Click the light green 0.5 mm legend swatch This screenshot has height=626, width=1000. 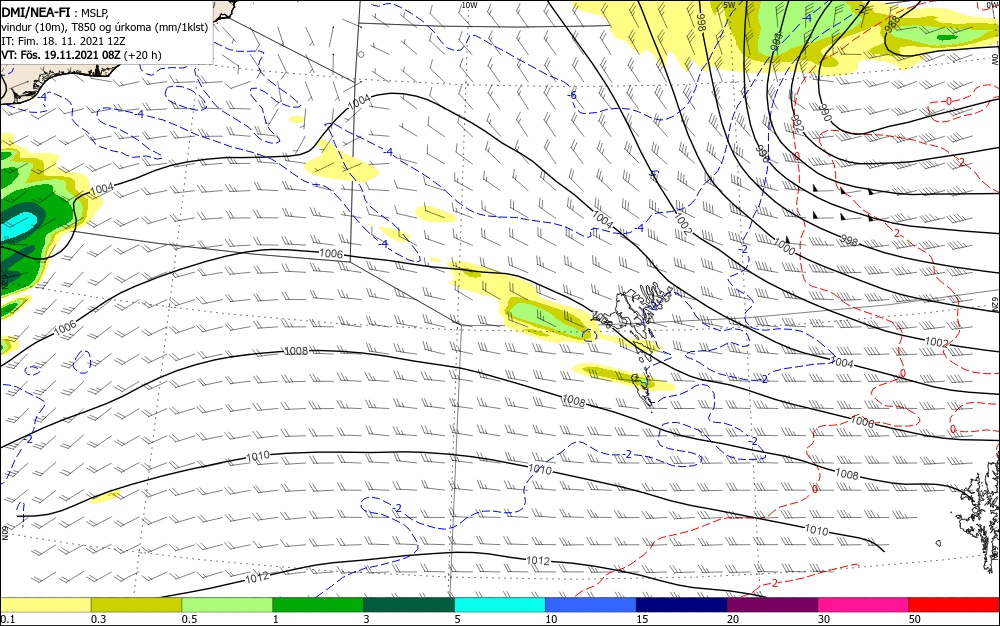pos(227,605)
